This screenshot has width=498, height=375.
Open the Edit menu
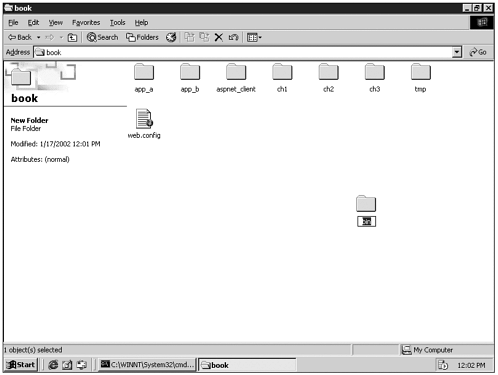pos(33,23)
